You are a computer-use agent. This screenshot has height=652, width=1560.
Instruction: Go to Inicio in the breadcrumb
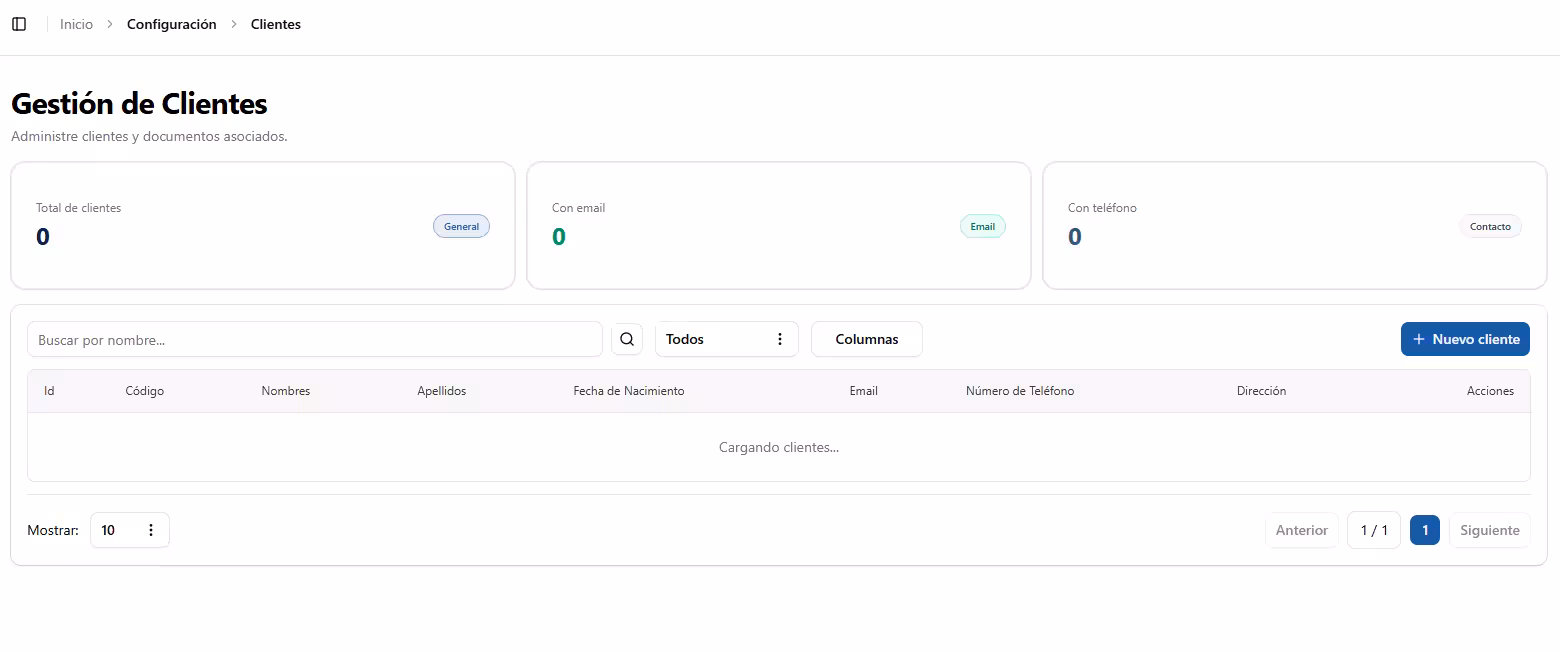(x=76, y=24)
